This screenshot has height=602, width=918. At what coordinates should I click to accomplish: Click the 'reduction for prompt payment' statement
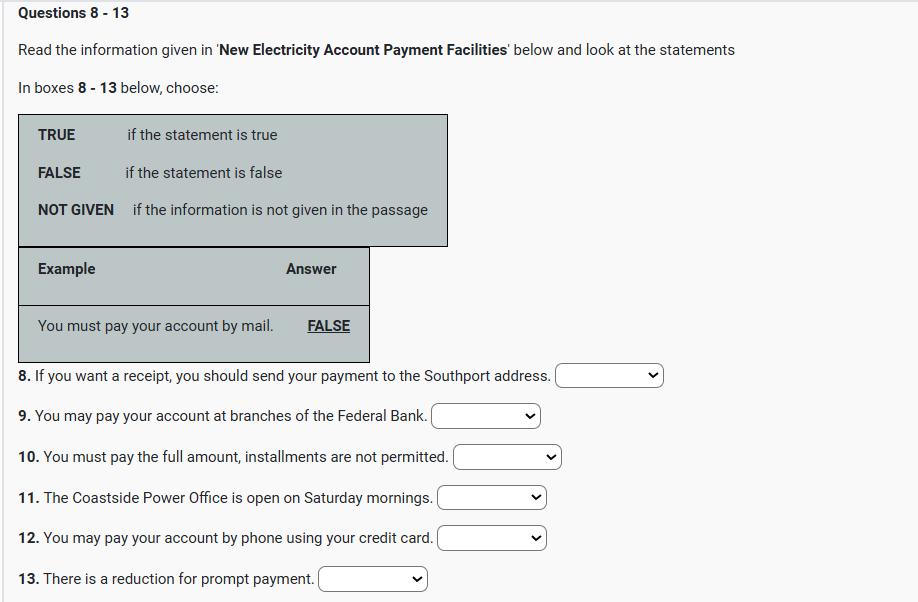pyautogui.click(x=173, y=579)
